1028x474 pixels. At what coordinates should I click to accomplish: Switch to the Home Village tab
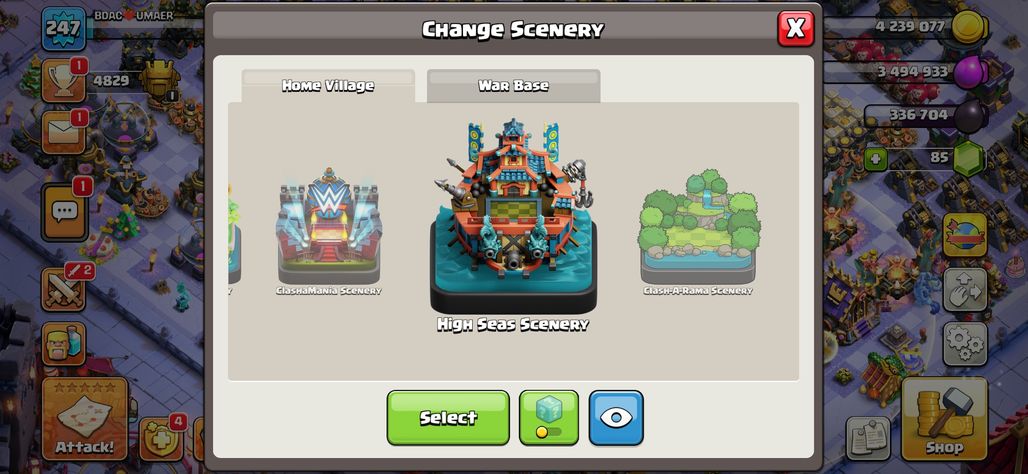[328, 86]
